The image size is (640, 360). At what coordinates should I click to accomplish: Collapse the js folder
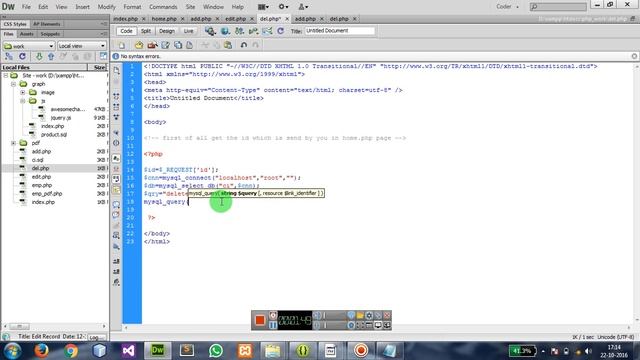pos(23,101)
